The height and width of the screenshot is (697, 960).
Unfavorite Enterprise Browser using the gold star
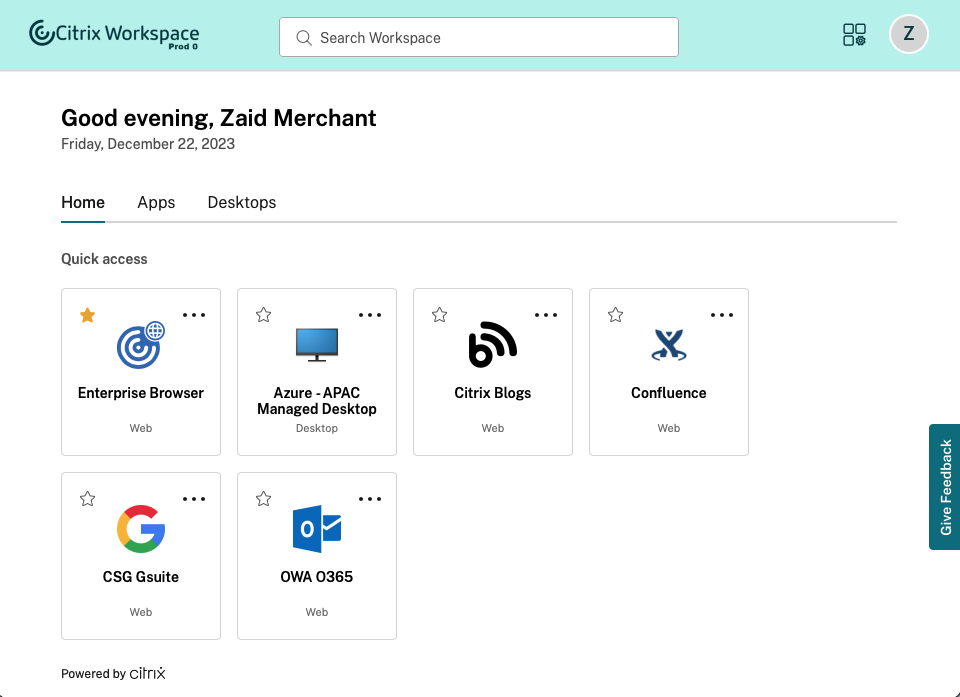[x=88, y=315]
